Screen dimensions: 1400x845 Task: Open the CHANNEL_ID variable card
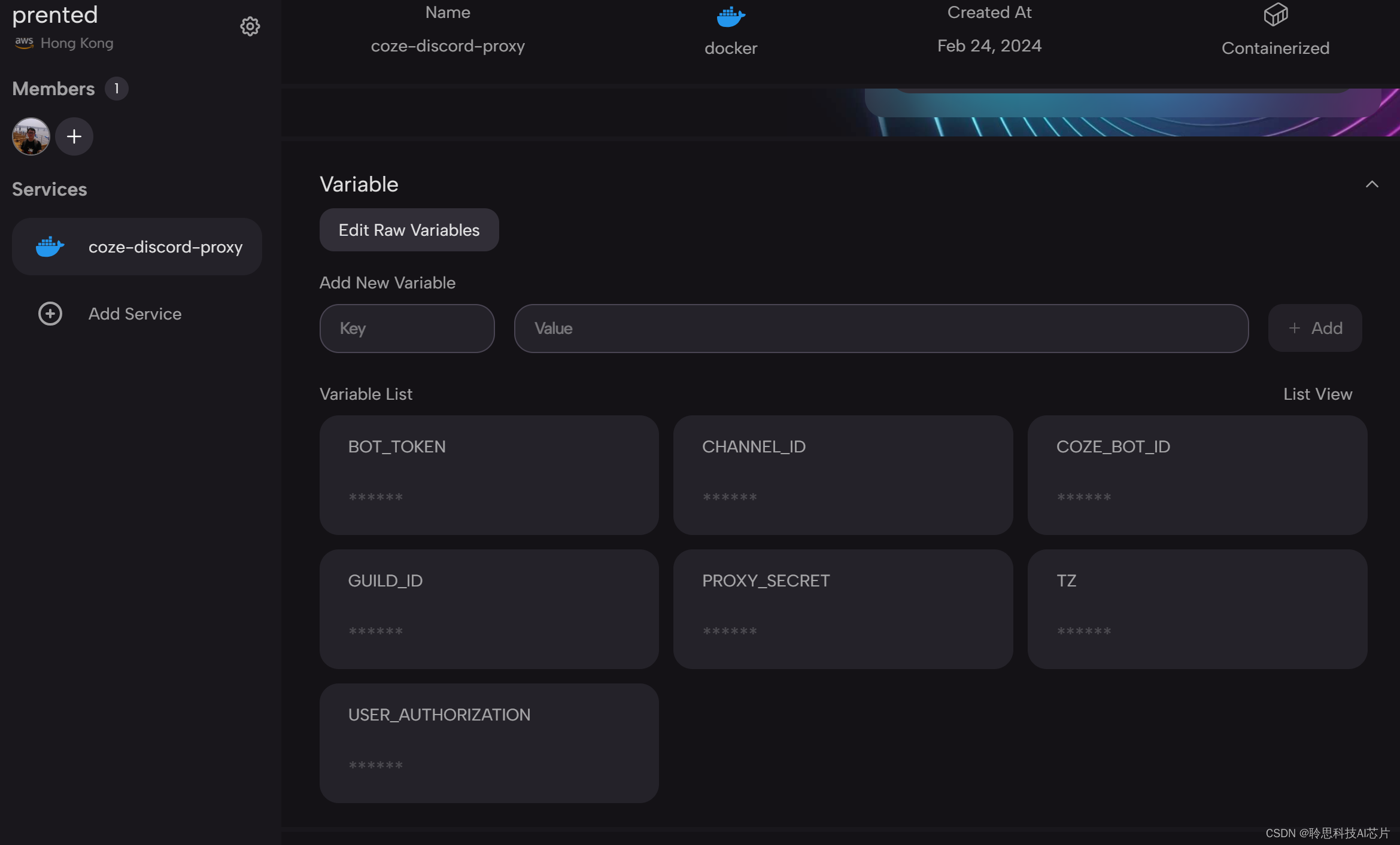point(842,475)
